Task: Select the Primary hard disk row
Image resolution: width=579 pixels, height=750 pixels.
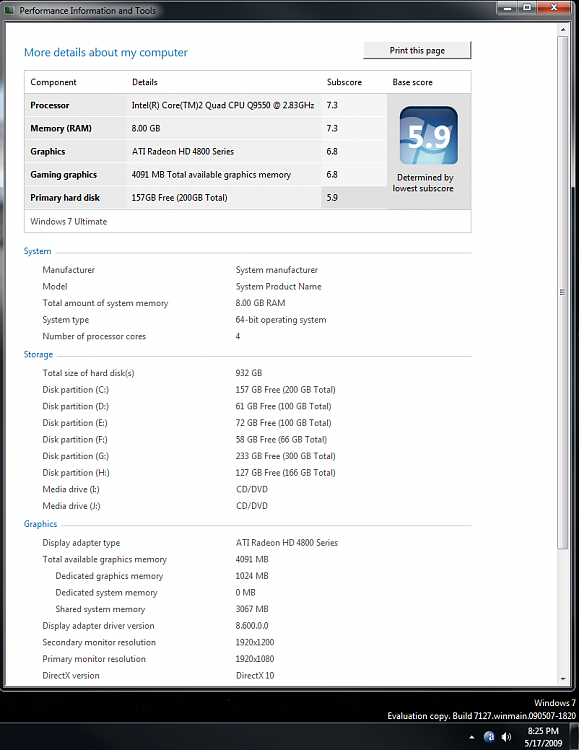Action: pos(206,198)
